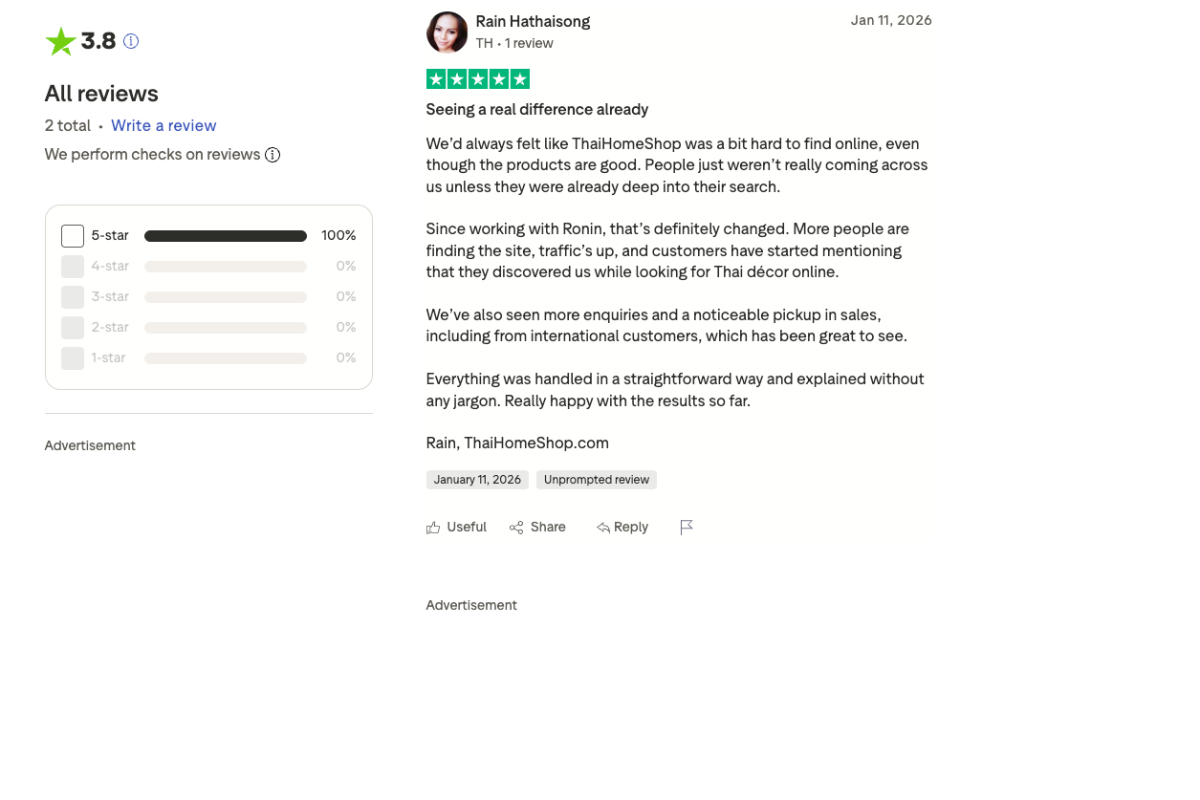
Task: Select the 1-star filter checkbox
Action: tap(72, 357)
